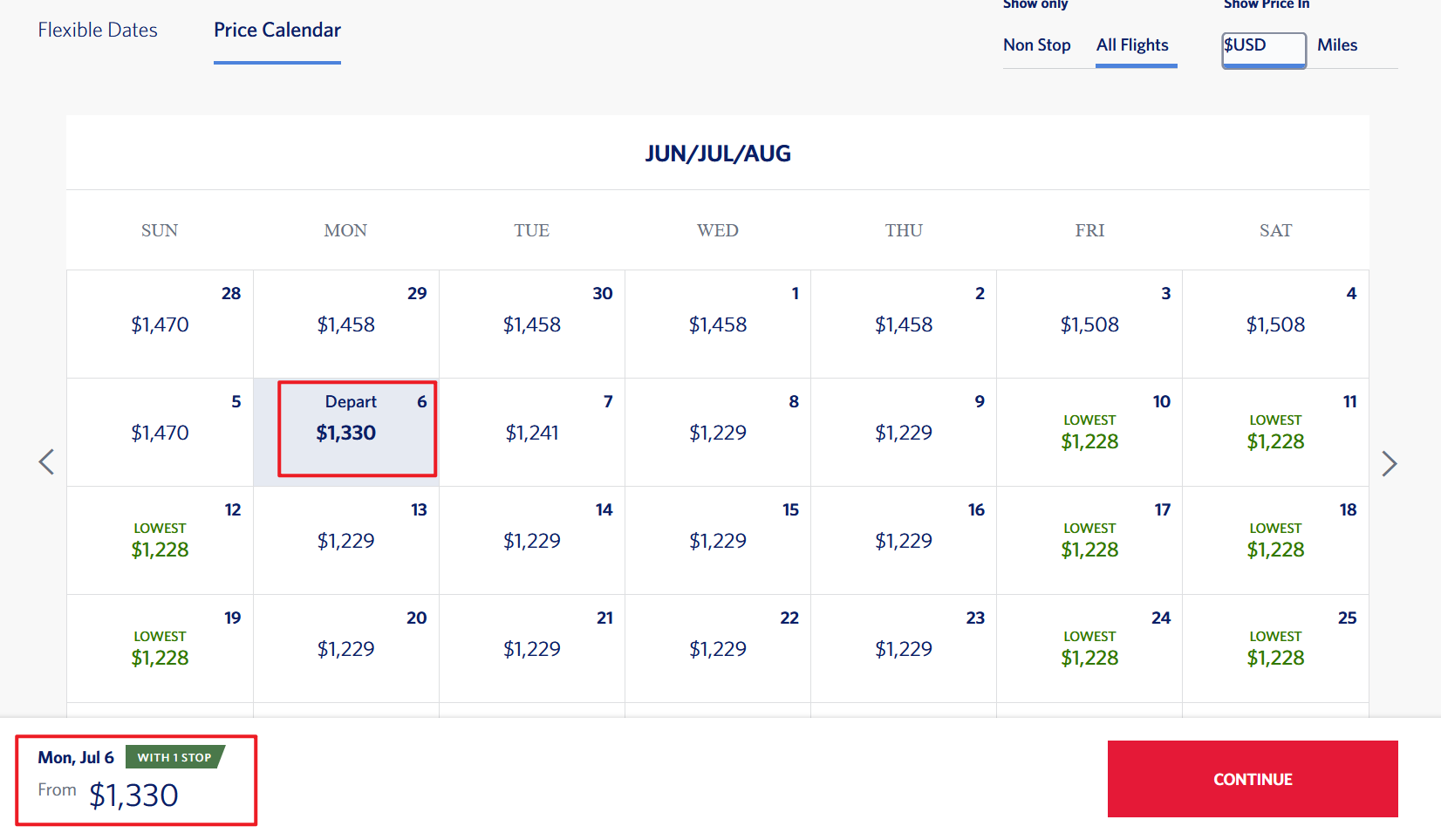Show prices in Miles
The height and width of the screenshot is (840, 1441).
tap(1337, 45)
